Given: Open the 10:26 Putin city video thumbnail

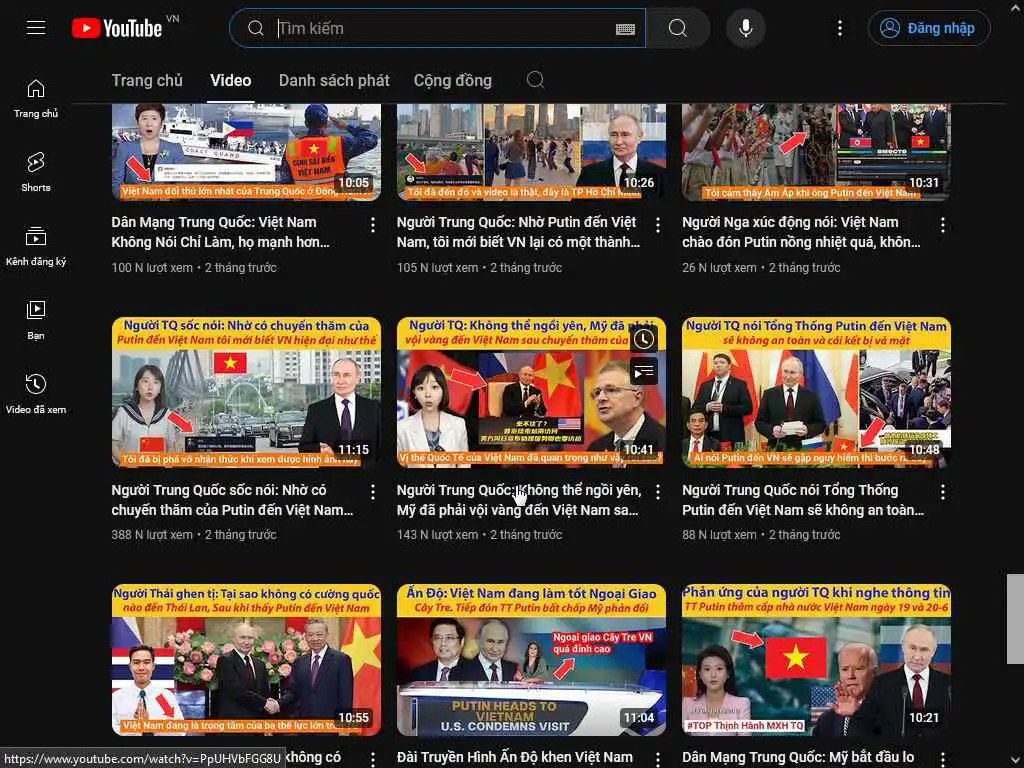Looking at the screenshot, I should (531, 152).
